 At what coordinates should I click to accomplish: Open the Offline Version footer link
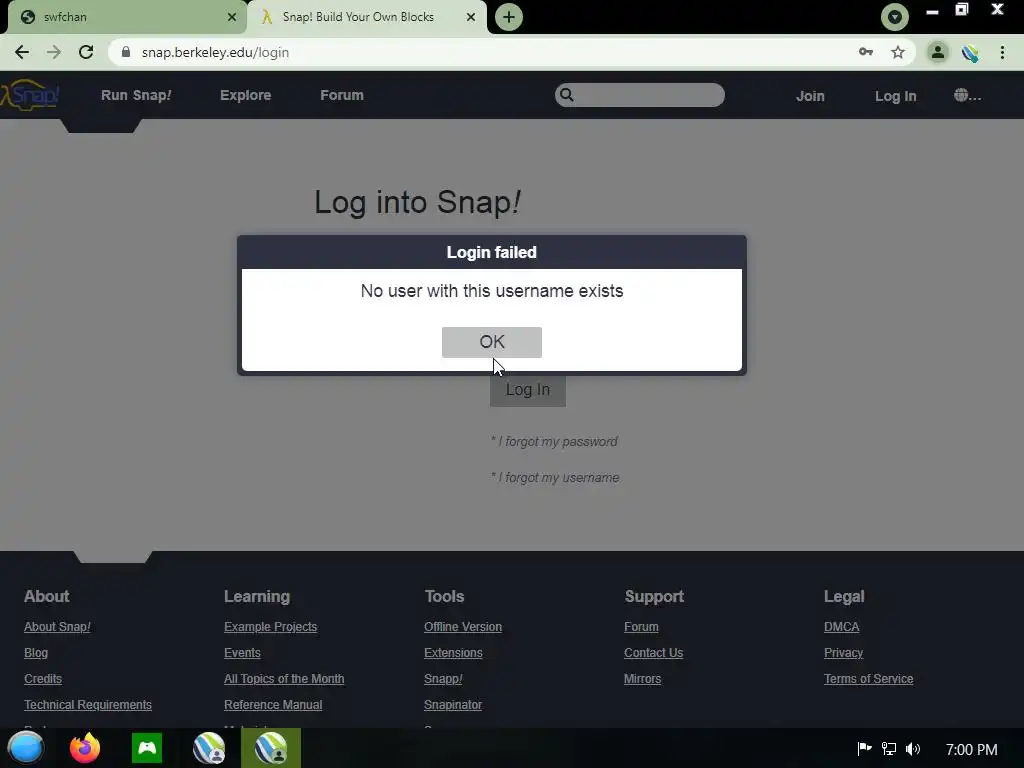[463, 627]
